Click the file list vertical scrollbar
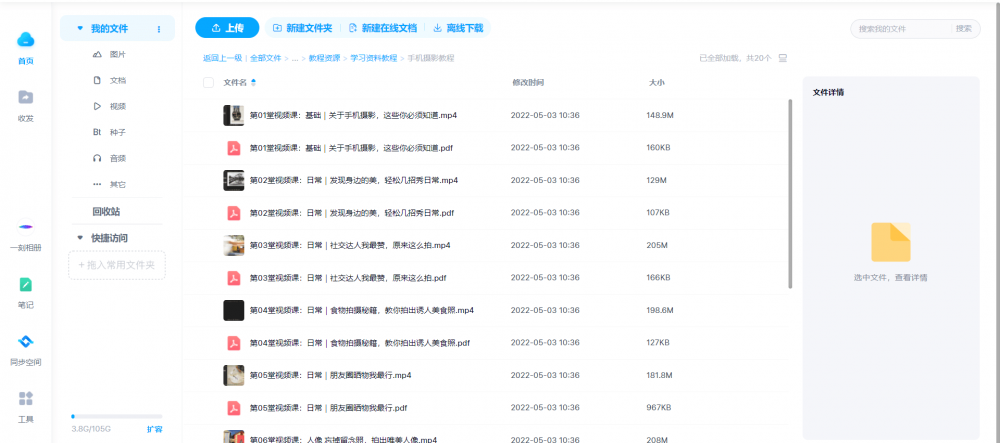 (x=791, y=193)
